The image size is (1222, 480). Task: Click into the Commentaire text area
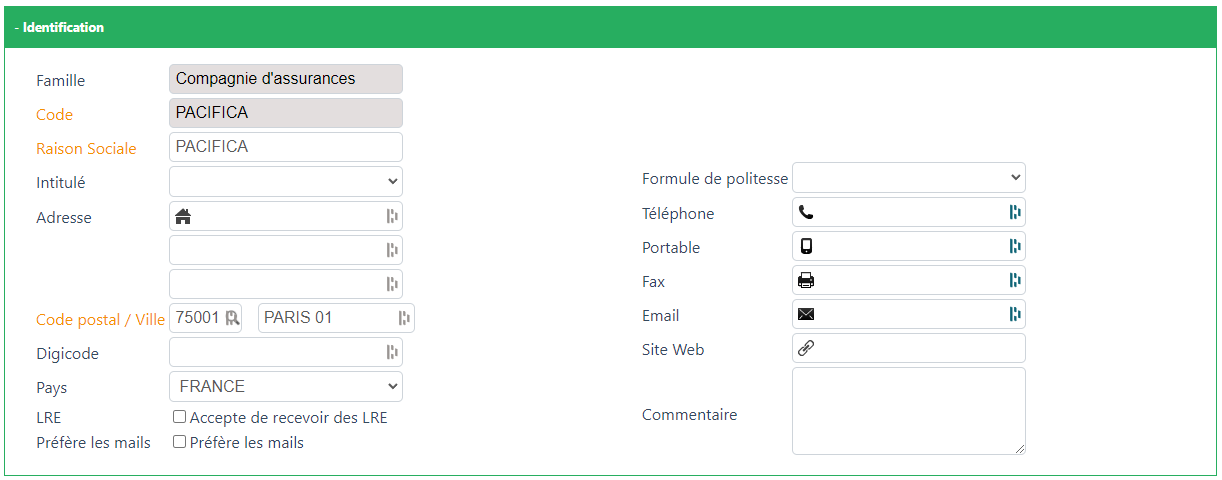coord(908,411)
